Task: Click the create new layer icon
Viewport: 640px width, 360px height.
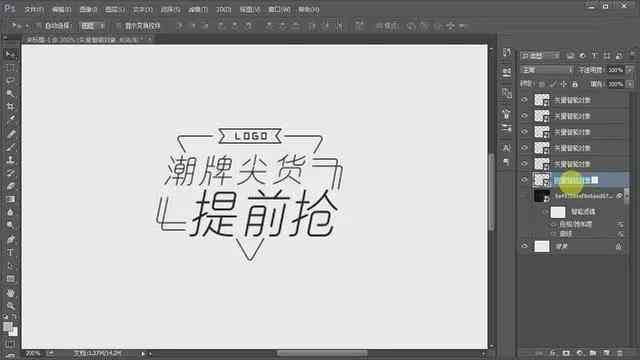Action: [606, 353]
